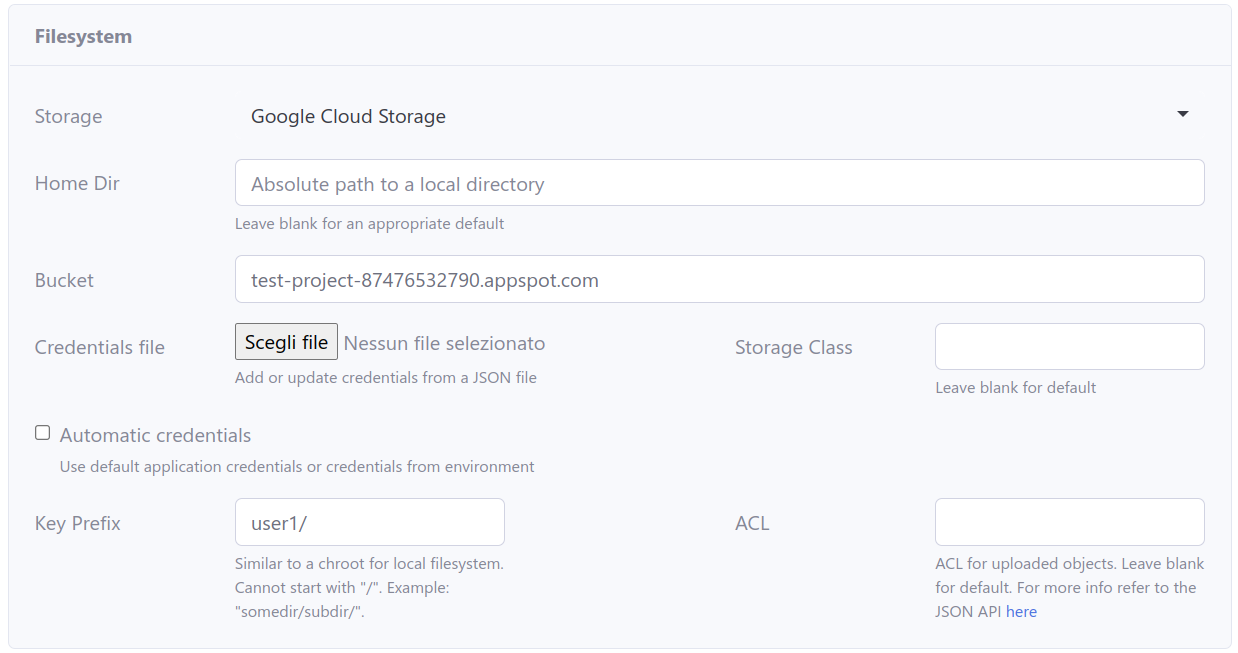Screen dimensions: 1238x653
Task: Click the Filesystem section header
Action: (x=83, y=35)
